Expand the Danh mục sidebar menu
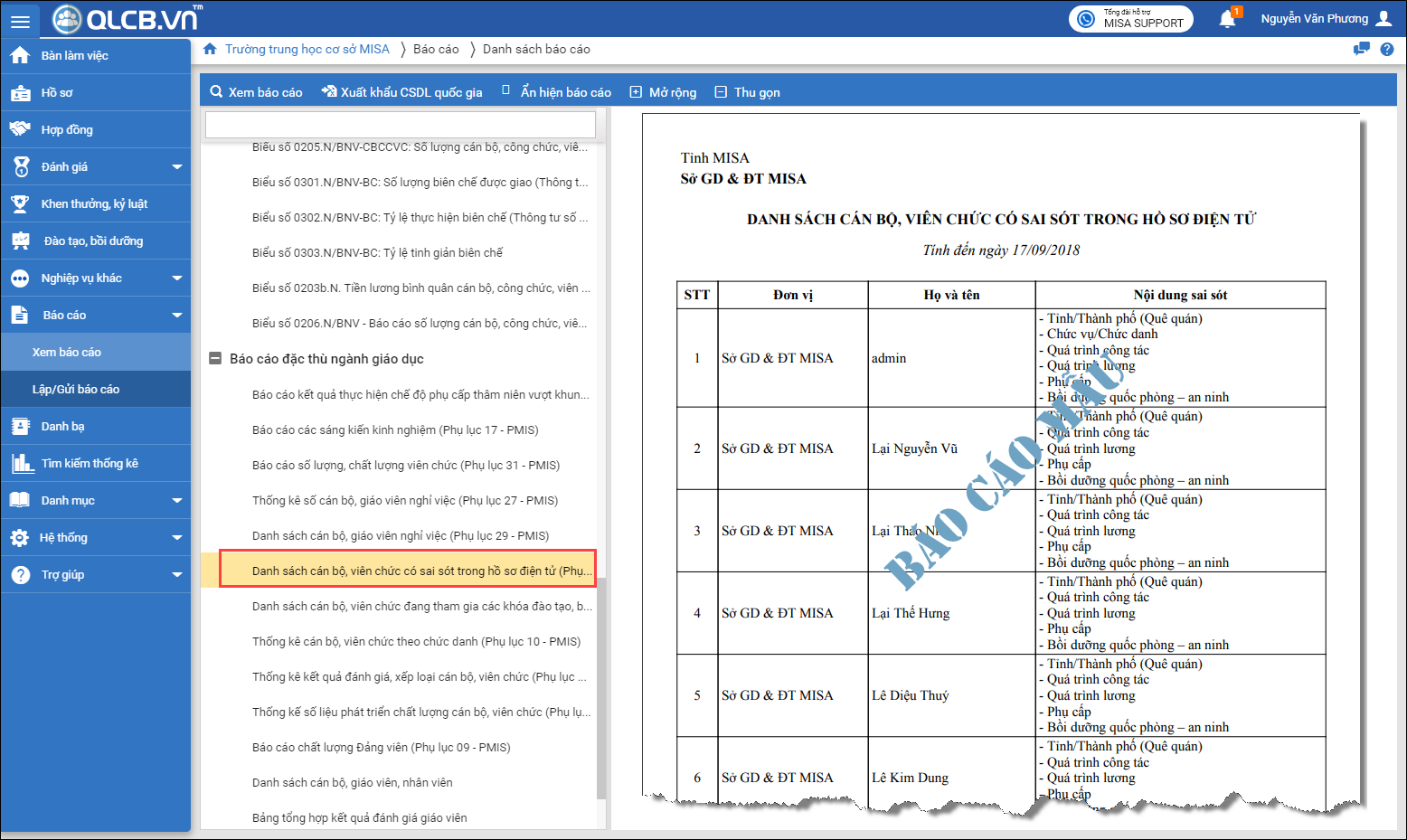Screen dimensions: 1407x840 pyautogui.click(x=176, y=501)
